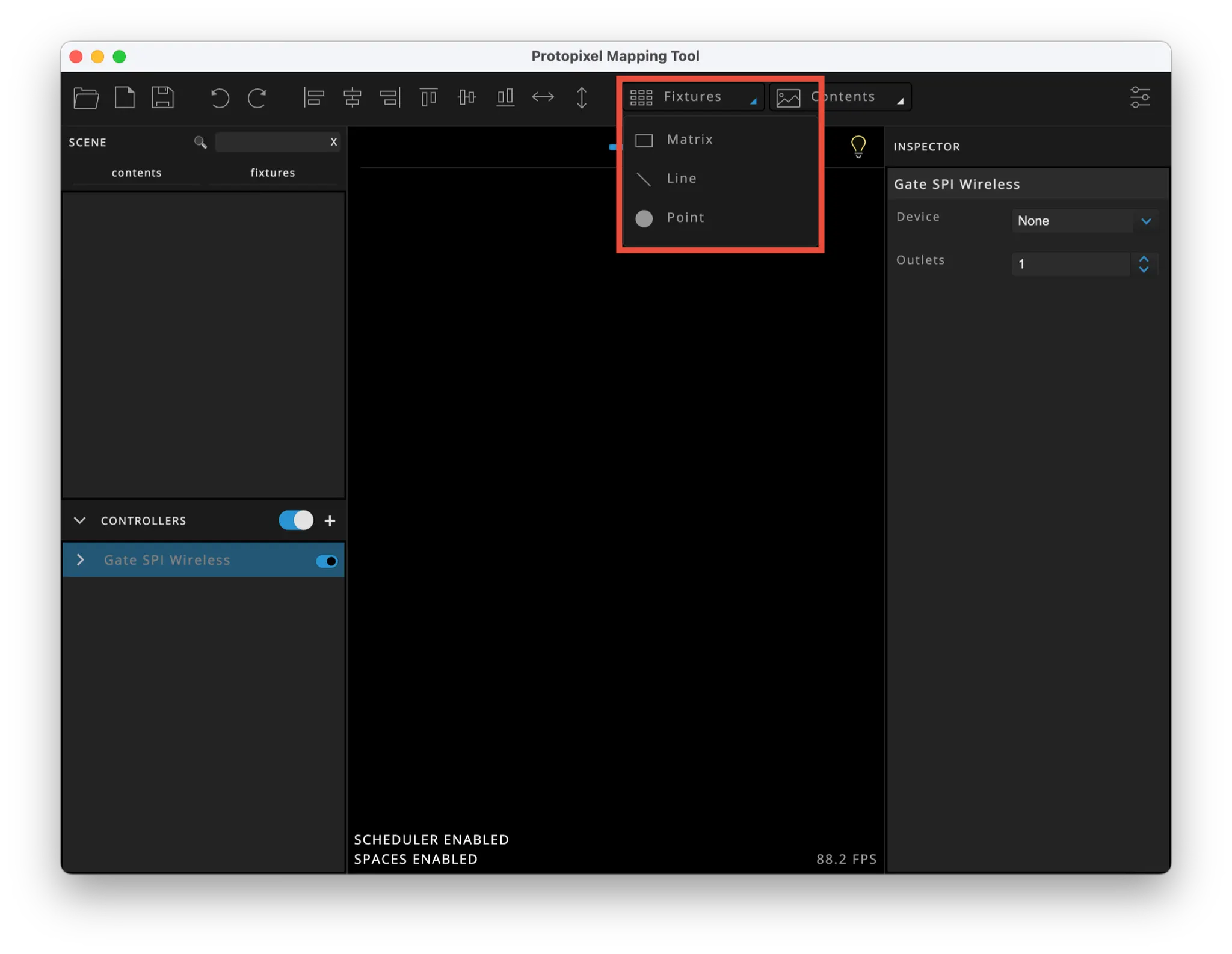1232x954 pixels.
Task: Undo the last action
Action: tap(220, 97)
